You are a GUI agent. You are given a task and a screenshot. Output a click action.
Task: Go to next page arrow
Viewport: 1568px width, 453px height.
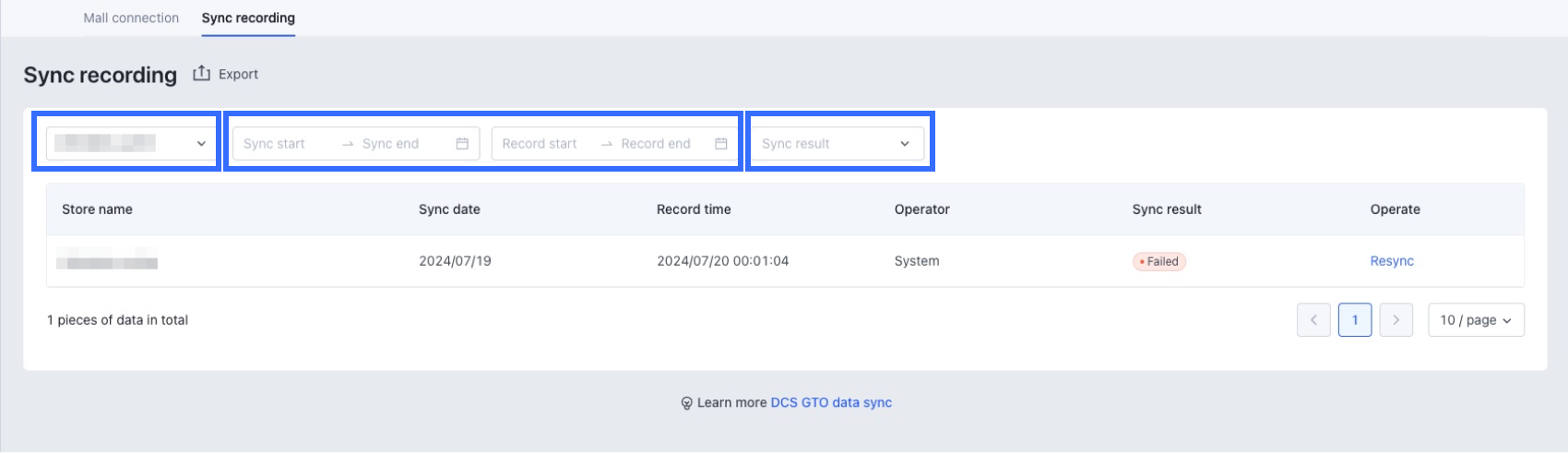(1396, 320)
